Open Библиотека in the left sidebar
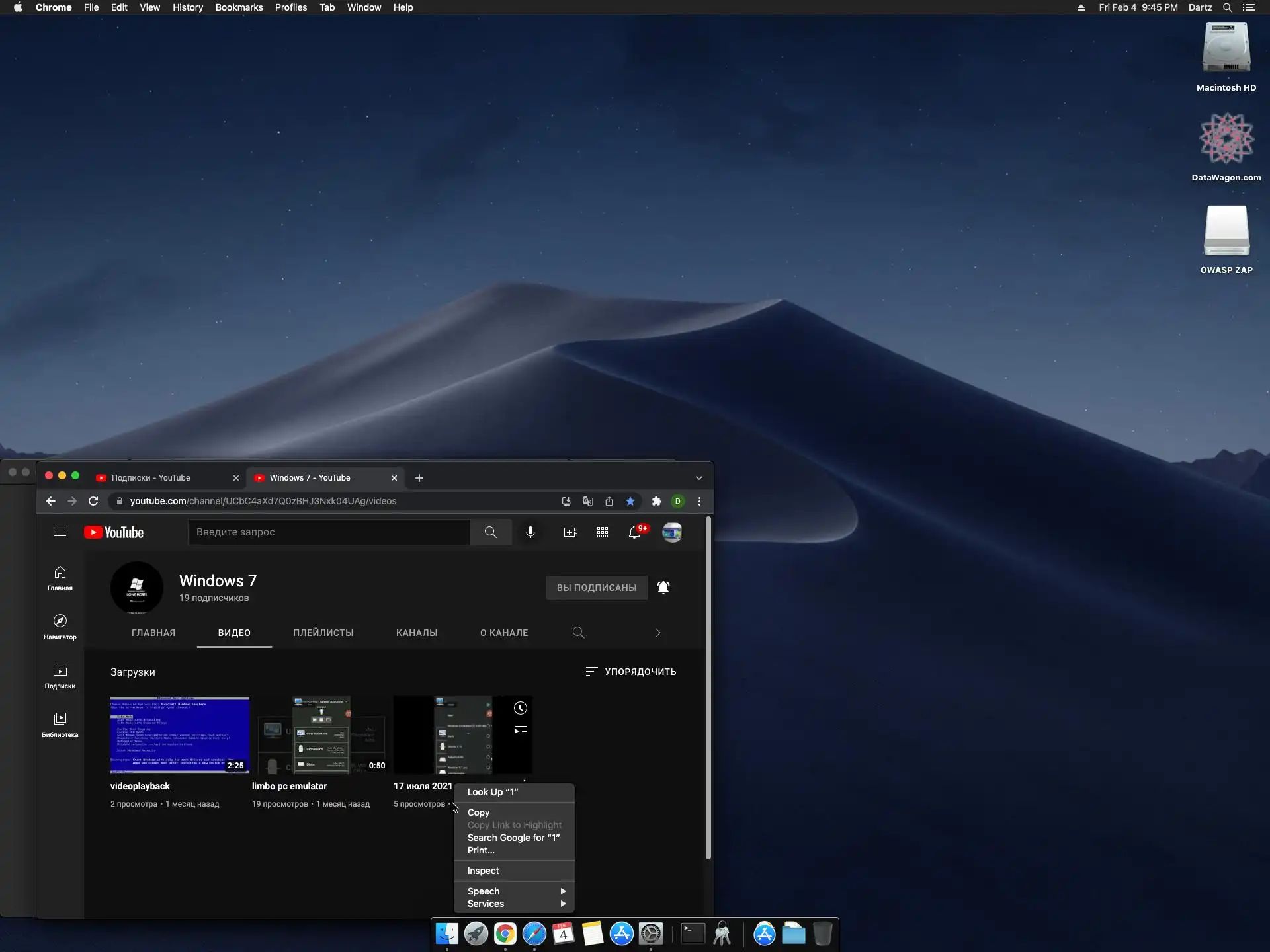The width and height of the screenshot is (1270, 952). (60, 724)
